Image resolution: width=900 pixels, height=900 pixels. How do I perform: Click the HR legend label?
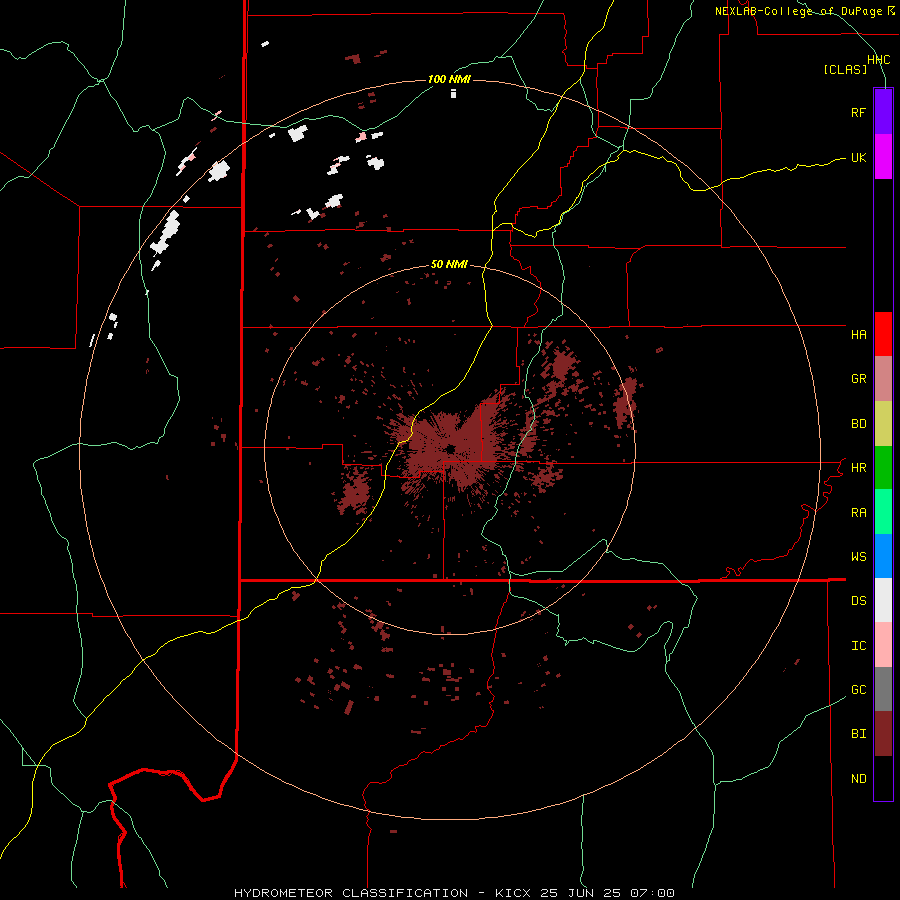coord(858,468)
